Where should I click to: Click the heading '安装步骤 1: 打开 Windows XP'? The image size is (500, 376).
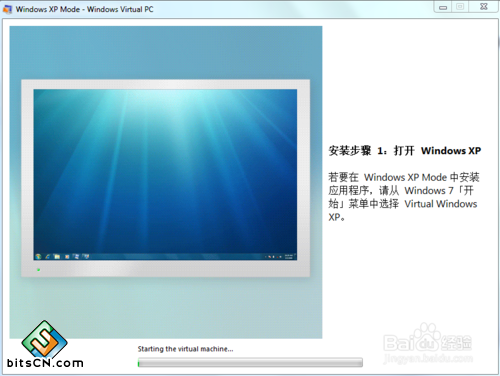[x=405, y=151]
